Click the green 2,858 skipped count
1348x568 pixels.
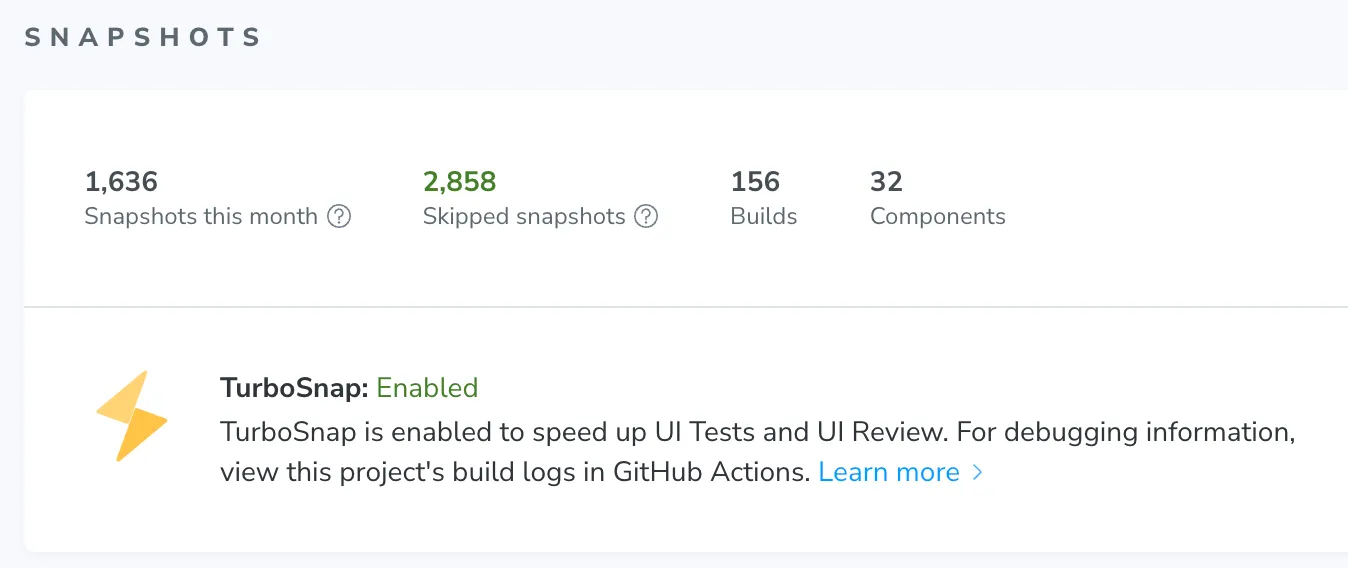pyautogui.click(x=460, y=182)
